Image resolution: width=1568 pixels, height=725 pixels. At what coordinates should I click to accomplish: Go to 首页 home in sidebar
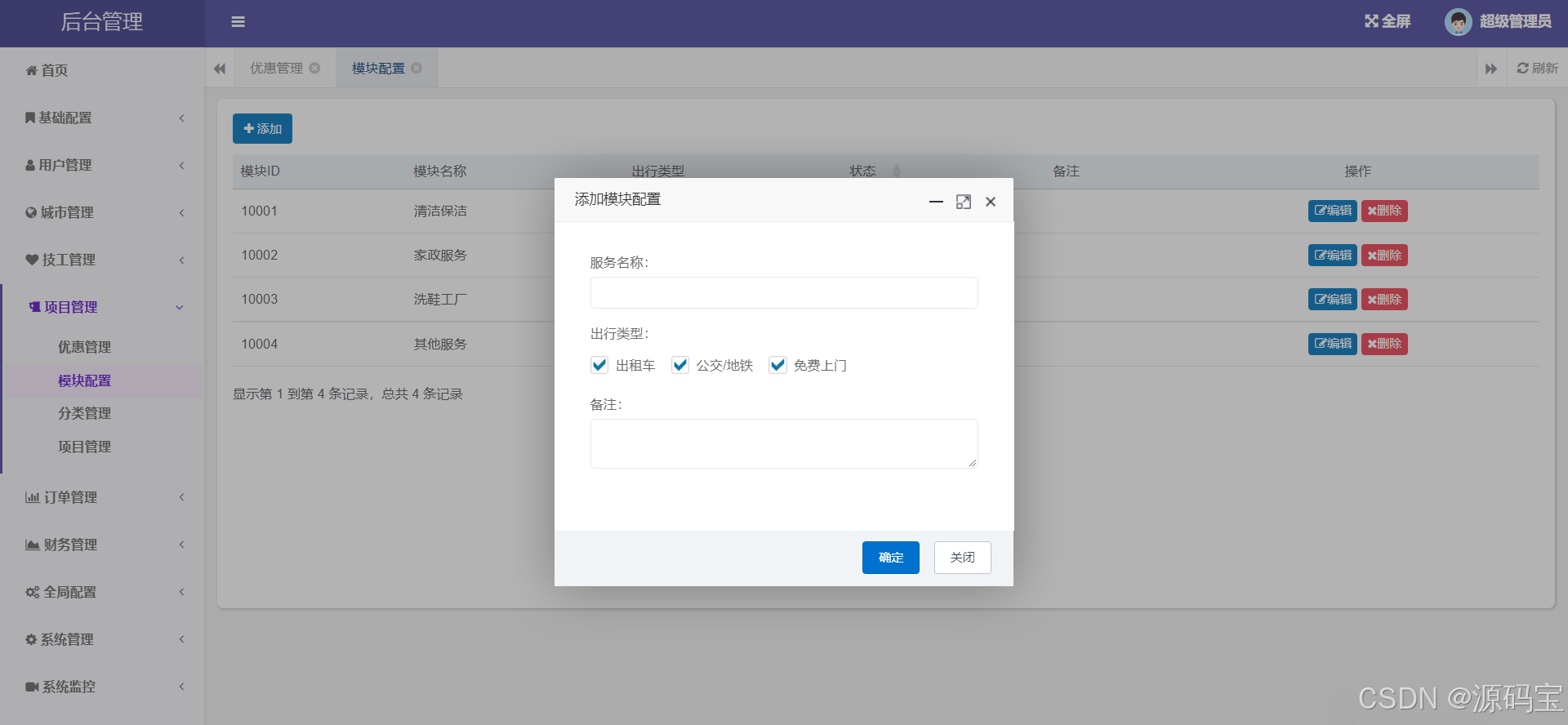tap(102, 70)
